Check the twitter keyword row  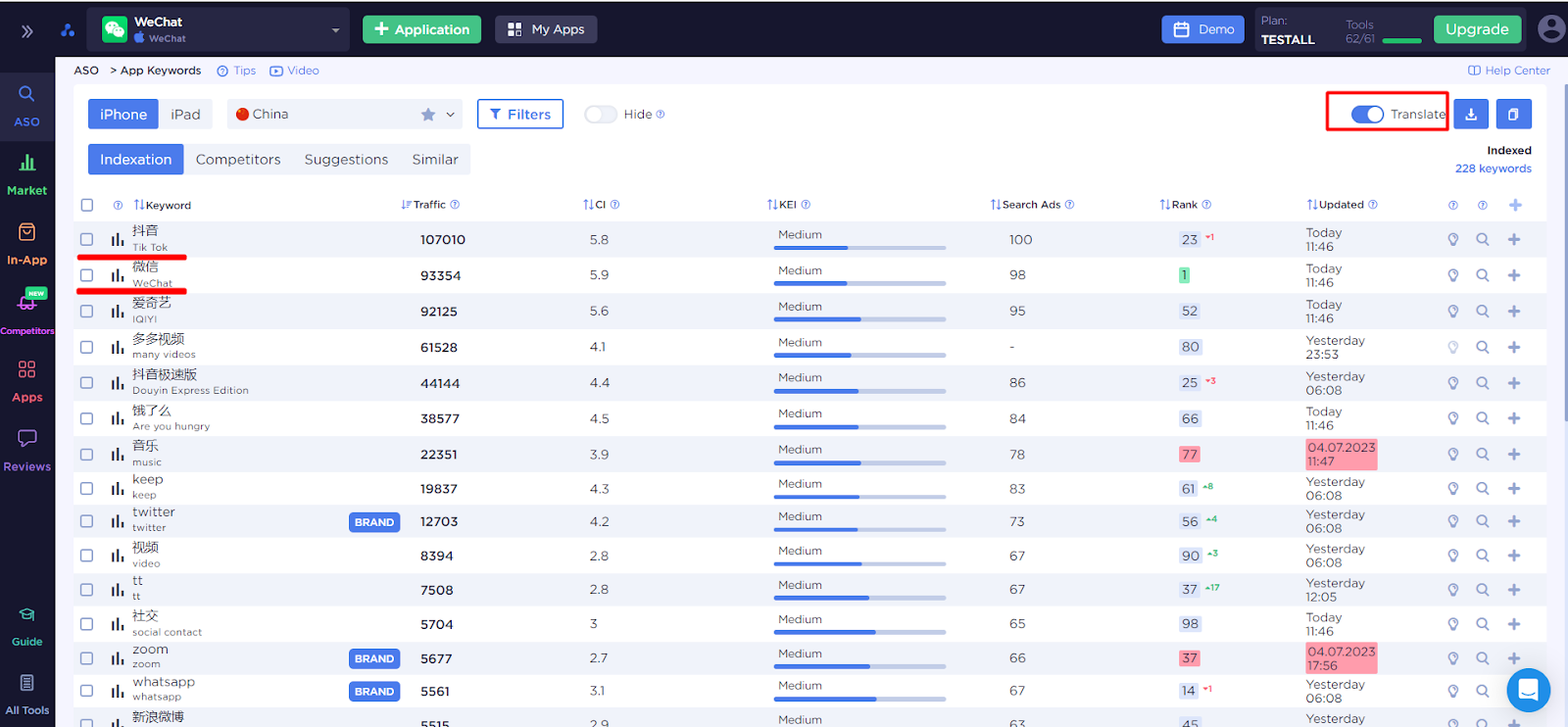tap(87, 521)
